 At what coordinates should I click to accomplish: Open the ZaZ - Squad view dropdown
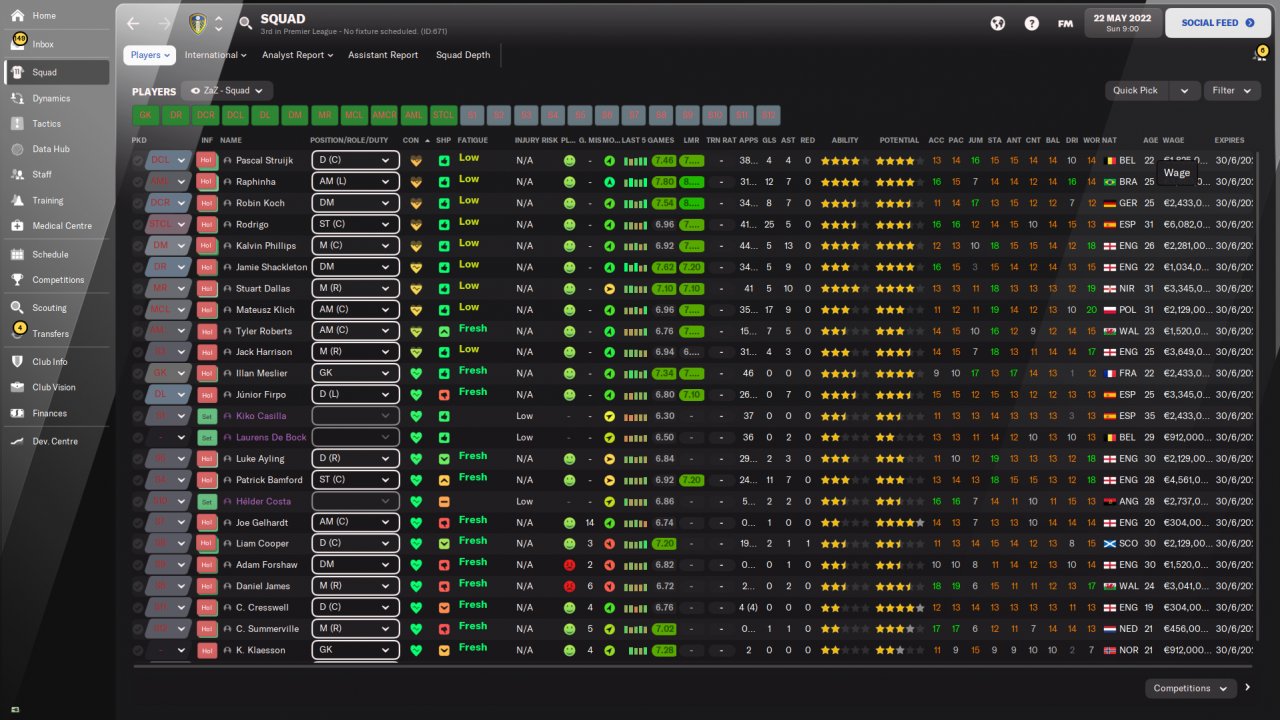click(226, 91)
